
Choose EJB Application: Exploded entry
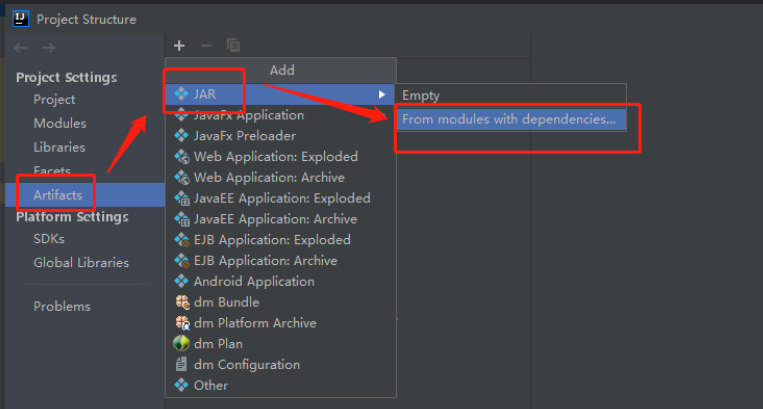click(x=281, y=240)
